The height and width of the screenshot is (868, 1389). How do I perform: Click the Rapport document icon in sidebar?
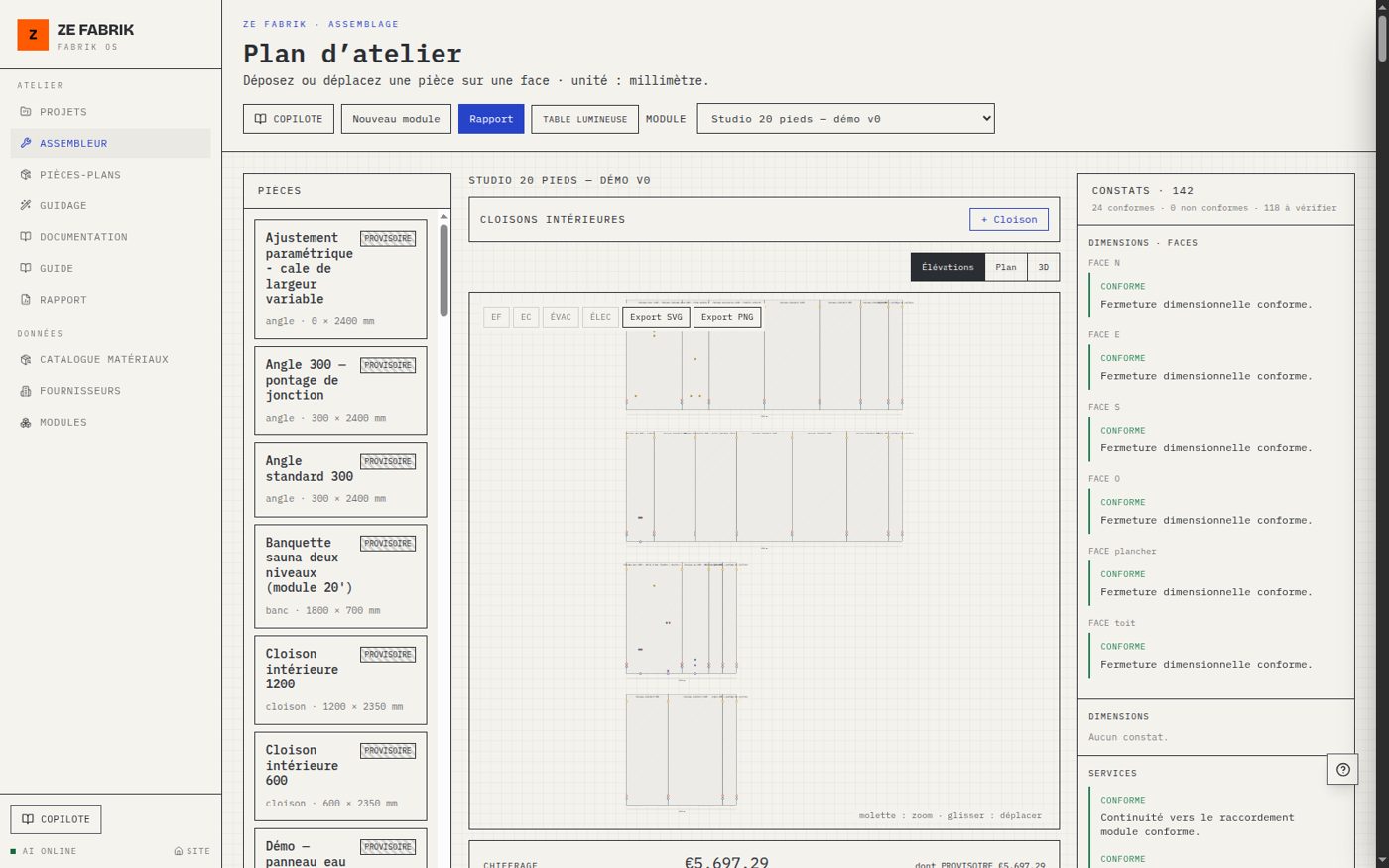(x=26, y=300)
